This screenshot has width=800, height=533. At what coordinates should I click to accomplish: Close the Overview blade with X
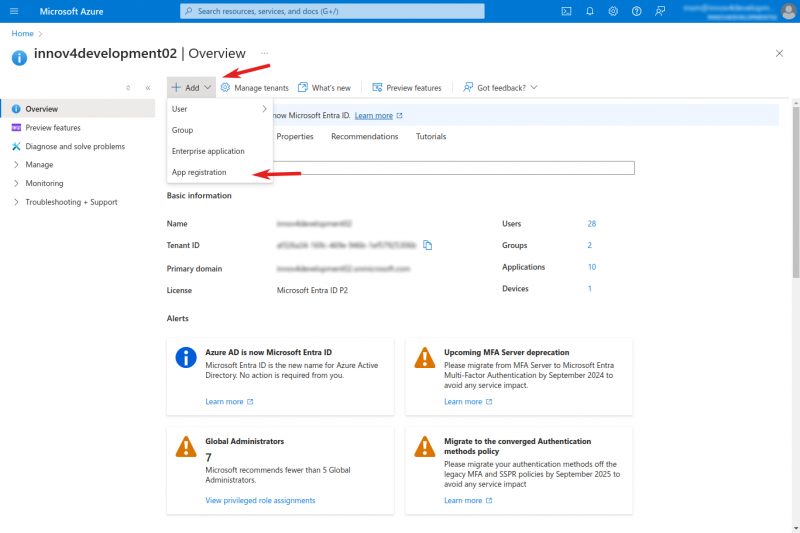tap(779, 53)
